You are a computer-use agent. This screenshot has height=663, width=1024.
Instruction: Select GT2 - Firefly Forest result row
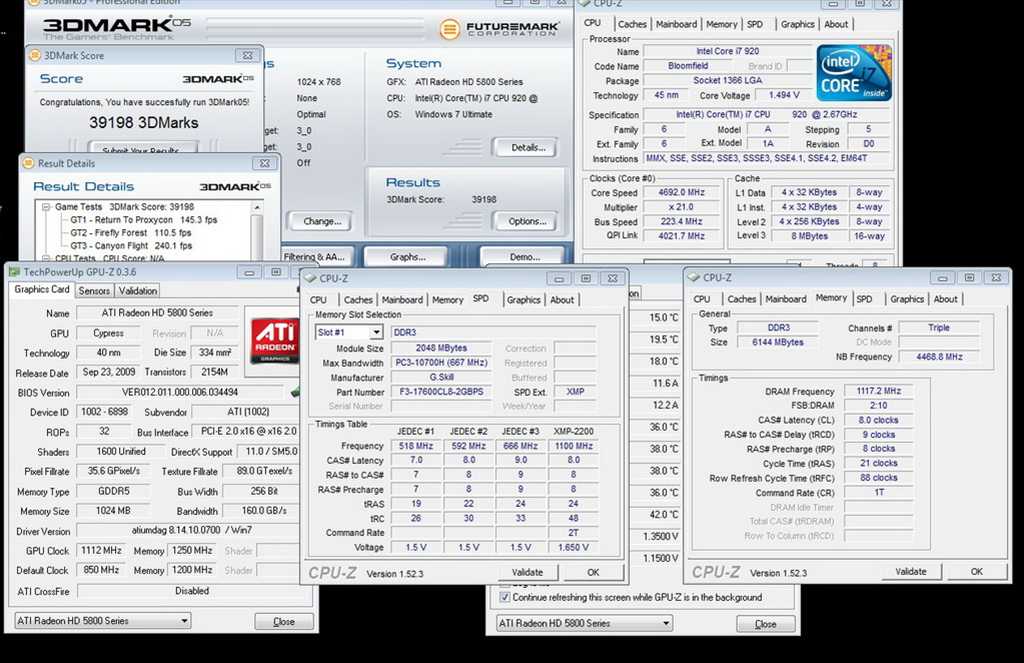pos(131,233)
